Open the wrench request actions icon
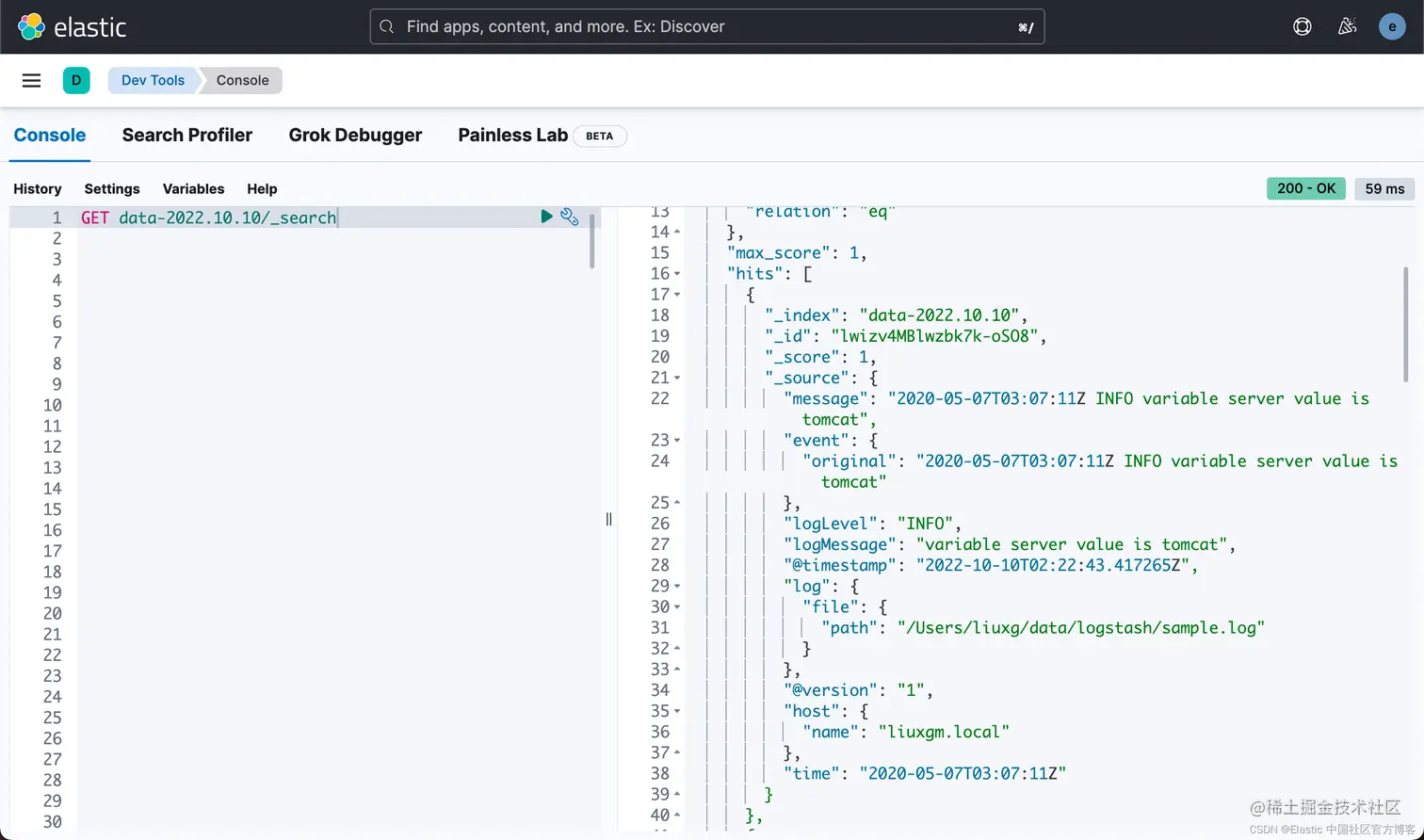The height and width of the screenshot is (840, 1424). pos(570,217)
